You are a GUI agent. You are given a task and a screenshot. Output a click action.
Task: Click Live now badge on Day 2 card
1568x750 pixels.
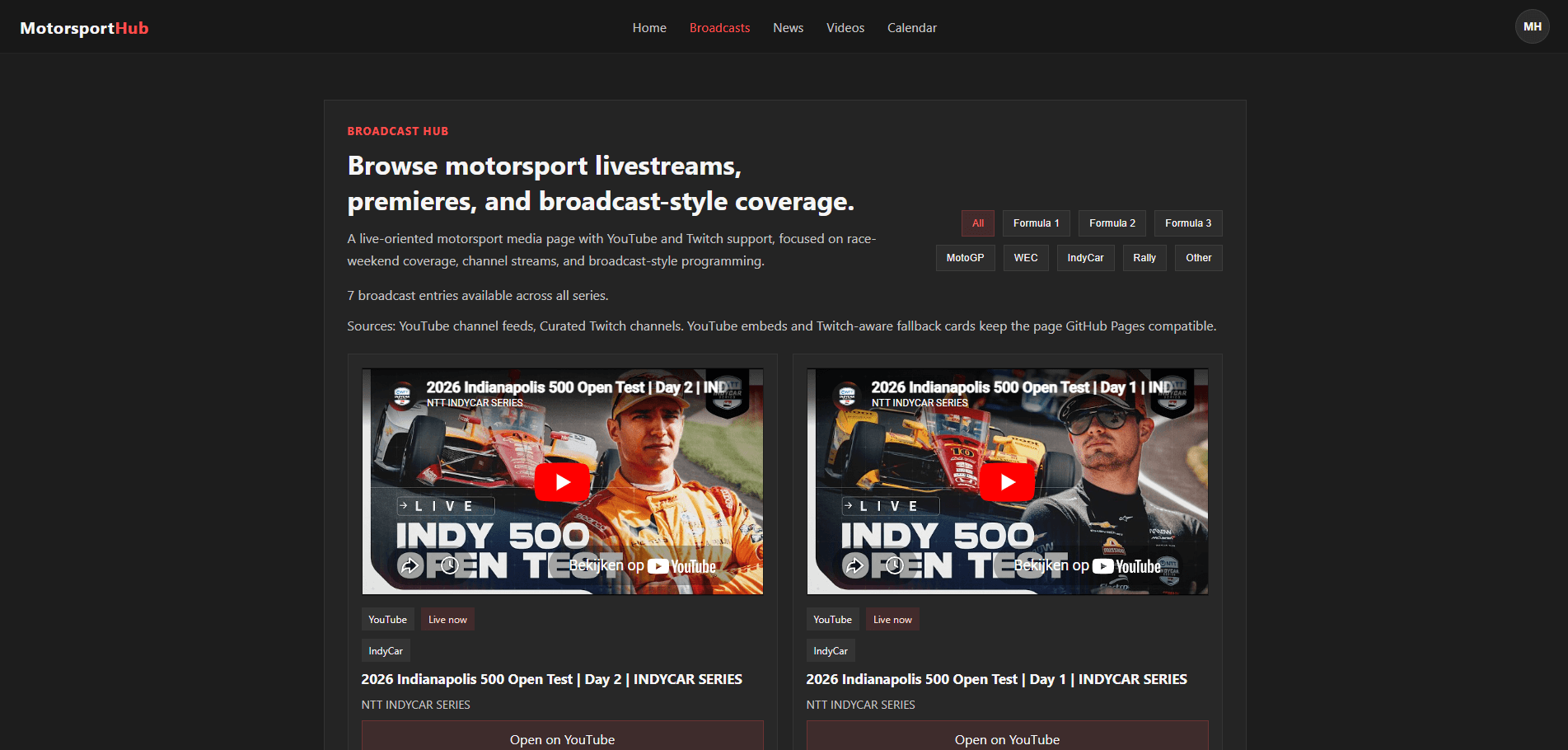pyautogui.click(x=447, y=620)
